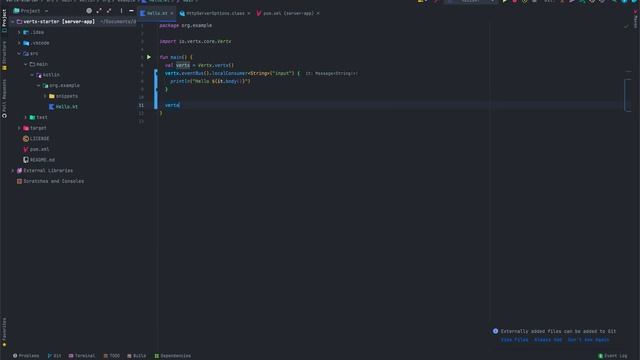Expand the .vscode folder
640x360 pixels.
pyautogui.click(x=19, y=43)
